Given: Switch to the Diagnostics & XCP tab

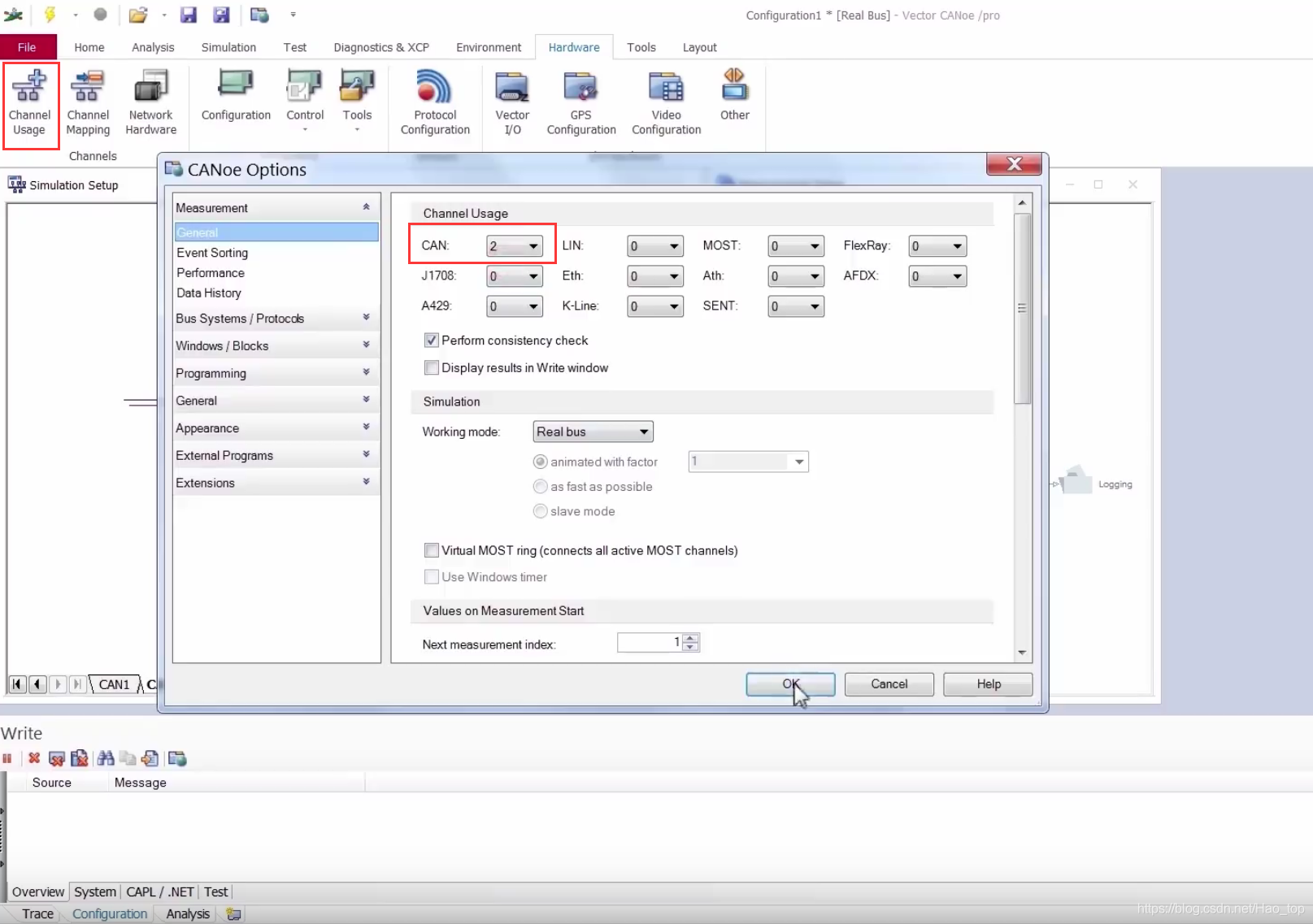Looking at the screenshot, I should [x=381, y=47].
